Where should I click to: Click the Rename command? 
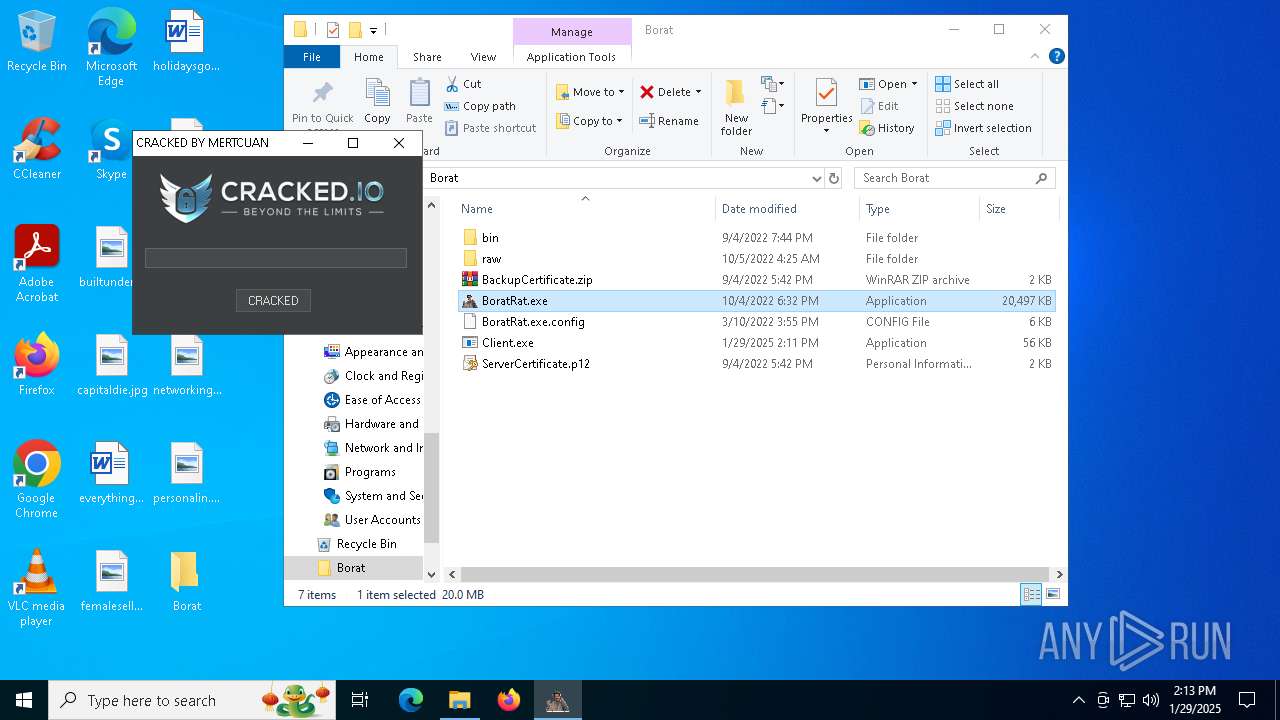pyautogui.click(x=669, y=121)
